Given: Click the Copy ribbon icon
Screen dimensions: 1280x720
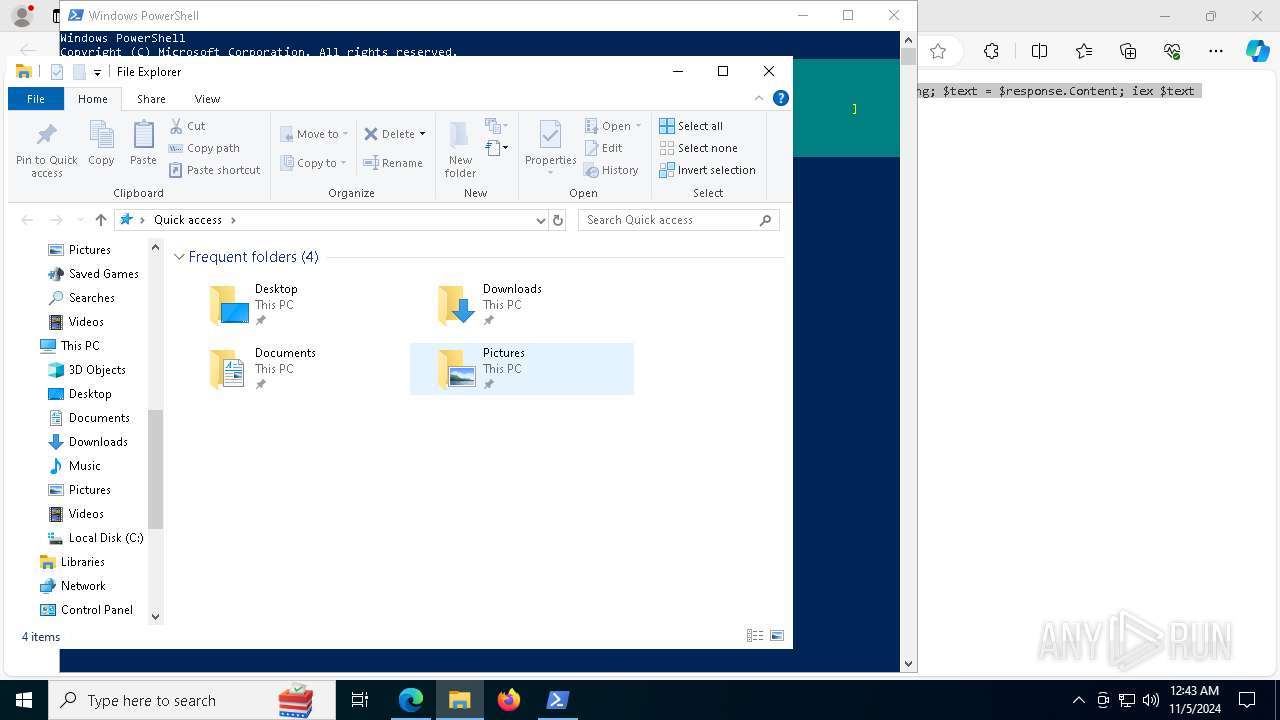Looking at the screenshot, I should point(101,143).
